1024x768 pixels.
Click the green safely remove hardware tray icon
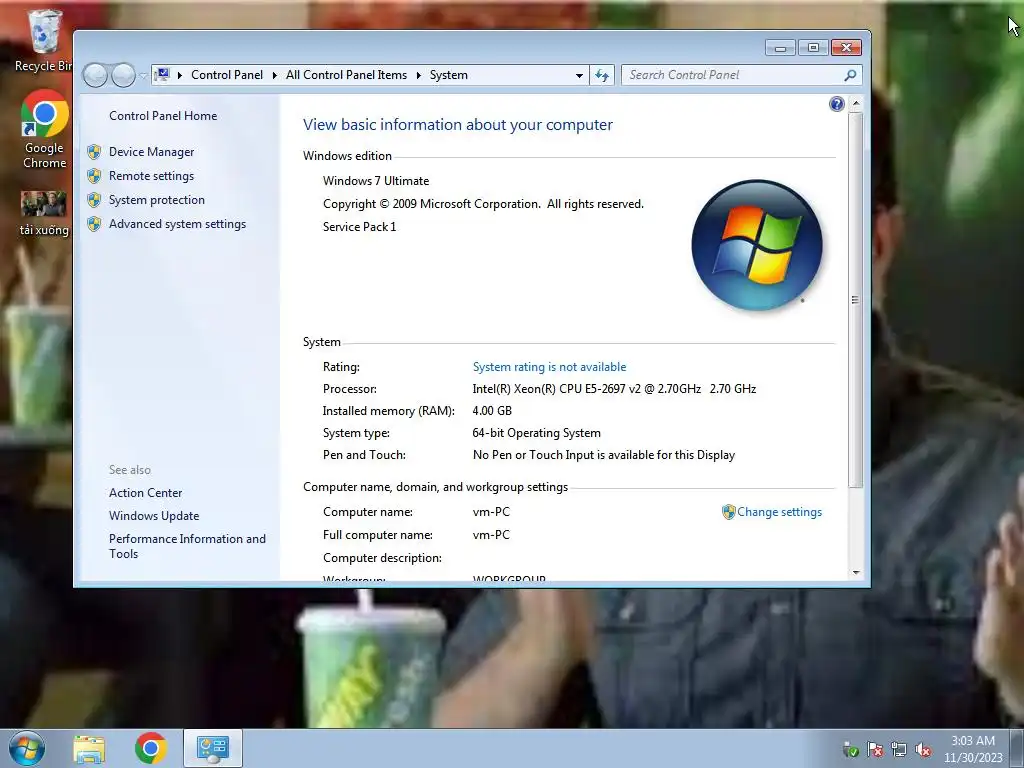pos(851,749)
